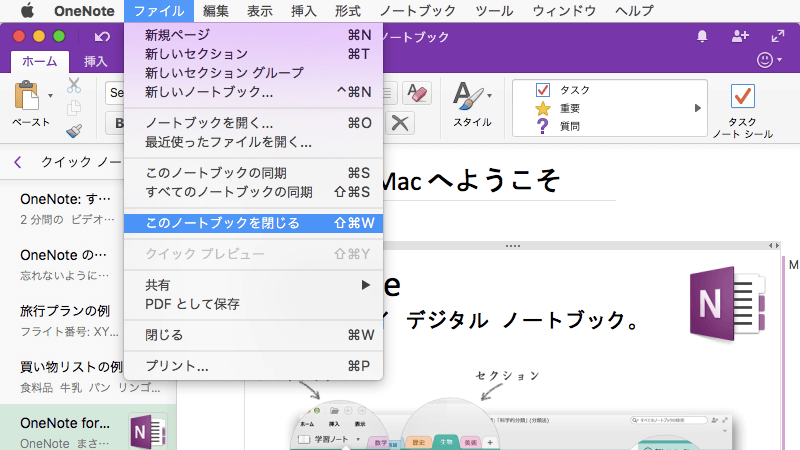Click the page title 'Mac へようこそ'

(x=470, y=180)
